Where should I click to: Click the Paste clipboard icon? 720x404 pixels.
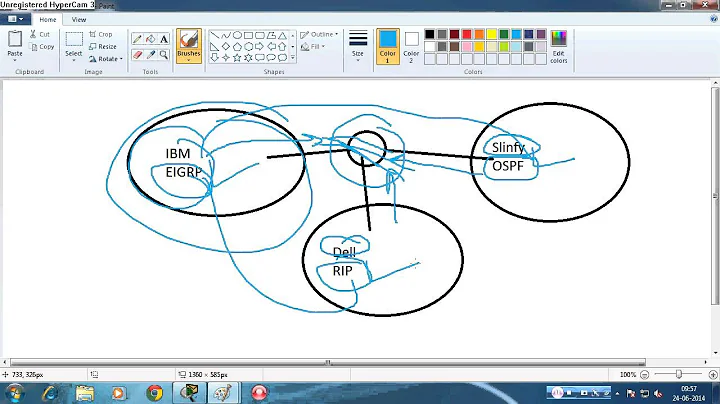tap(15, 39)
